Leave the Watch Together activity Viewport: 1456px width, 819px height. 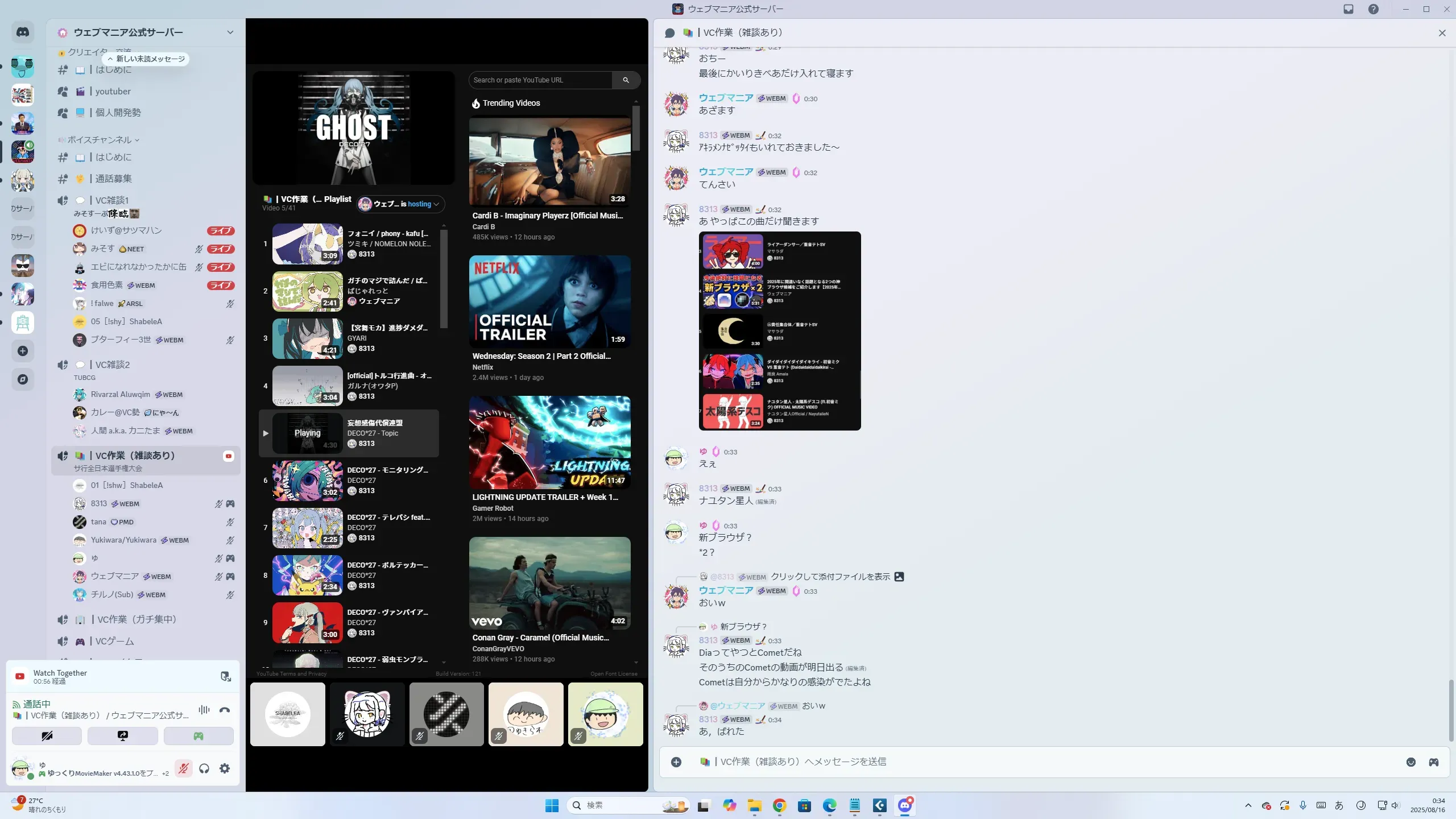click(x=225, y=676)
